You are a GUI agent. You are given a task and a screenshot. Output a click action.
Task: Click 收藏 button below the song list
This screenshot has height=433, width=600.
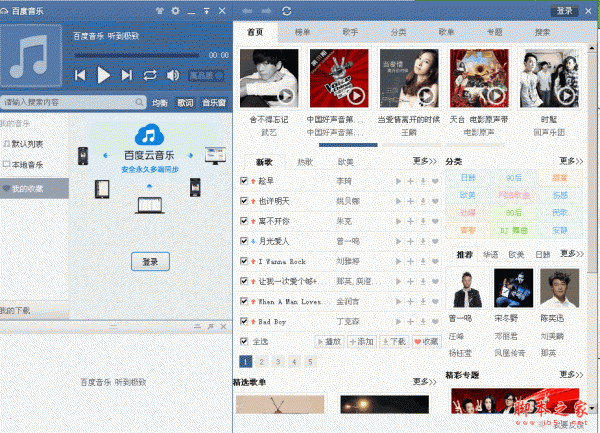pyautogui.click(x=426, y=341)
